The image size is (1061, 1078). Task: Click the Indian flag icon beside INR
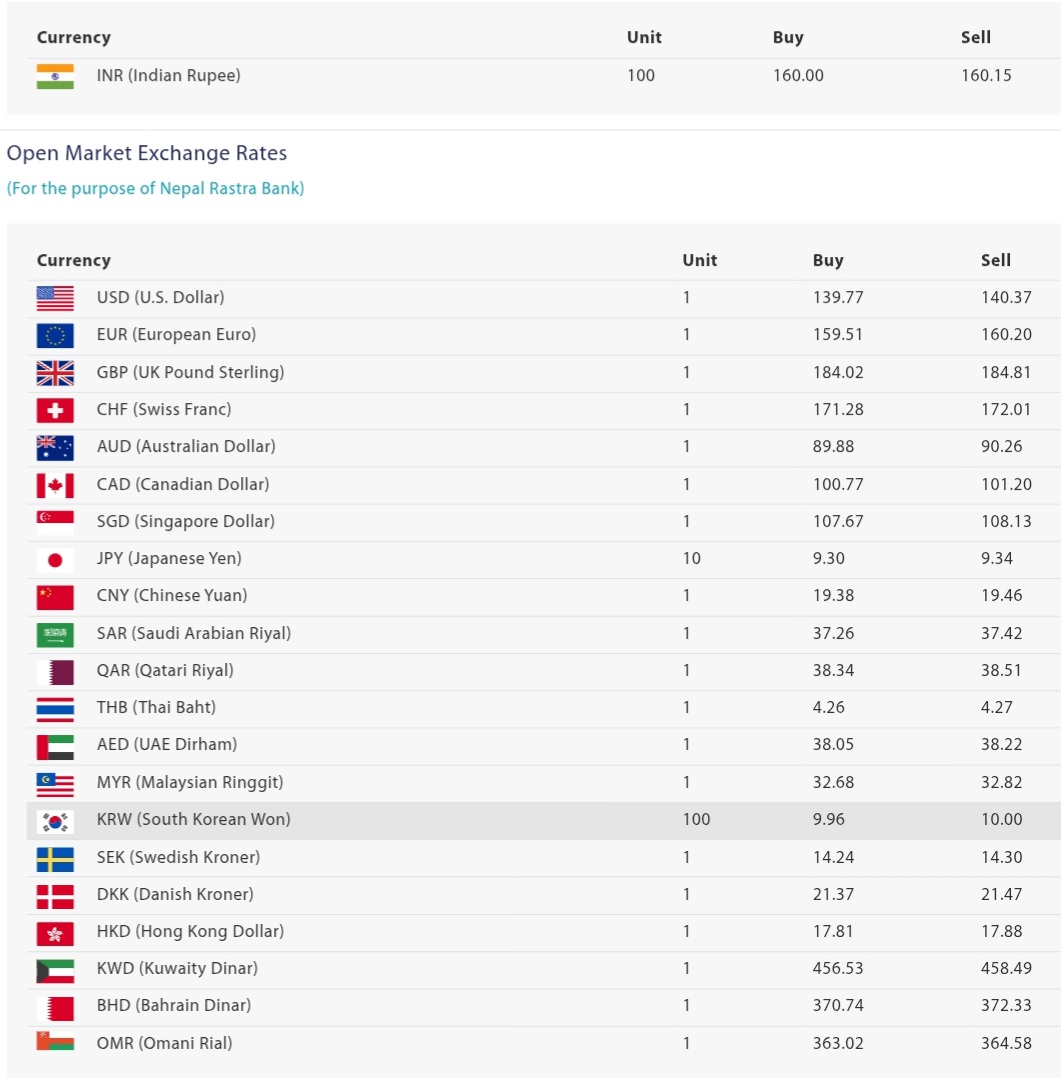pyautogui.click(x=55, y=76)
